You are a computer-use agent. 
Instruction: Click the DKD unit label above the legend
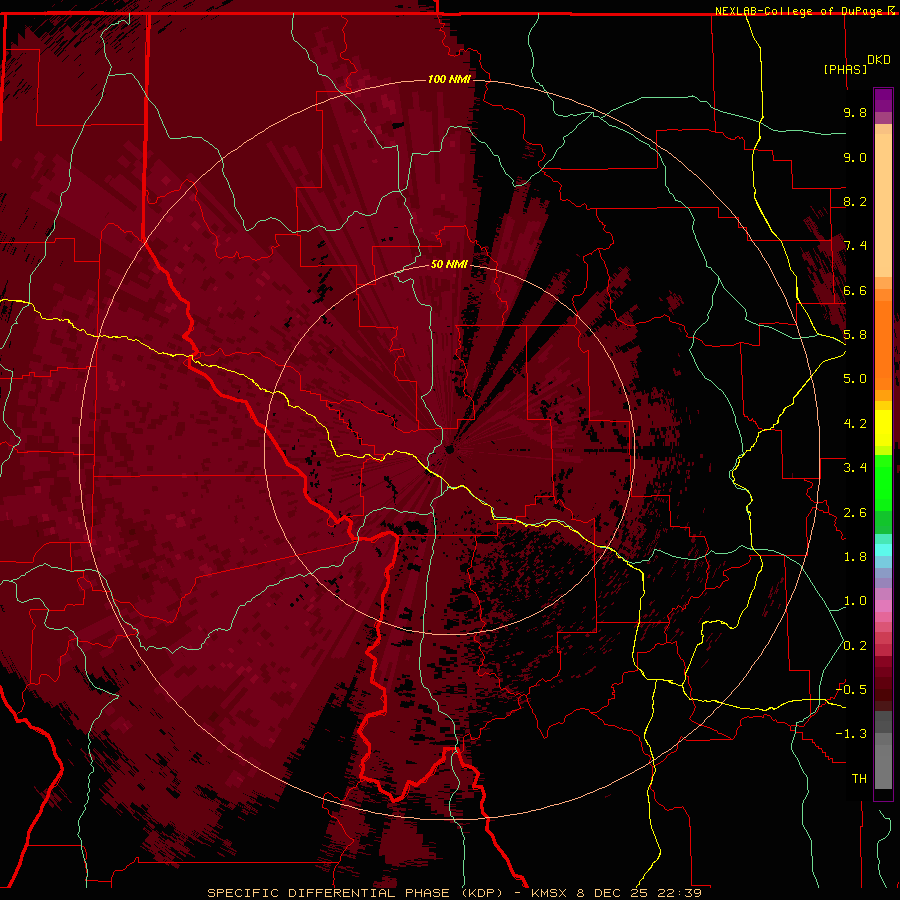878,60
